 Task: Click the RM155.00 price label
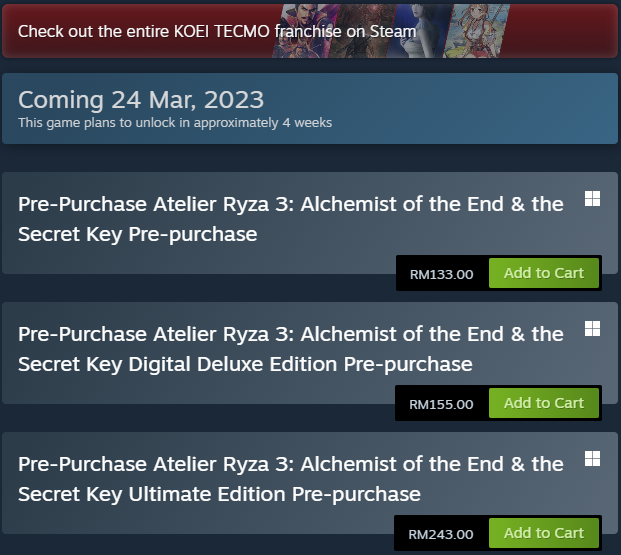pyautogui.click(x=441, y=404)
